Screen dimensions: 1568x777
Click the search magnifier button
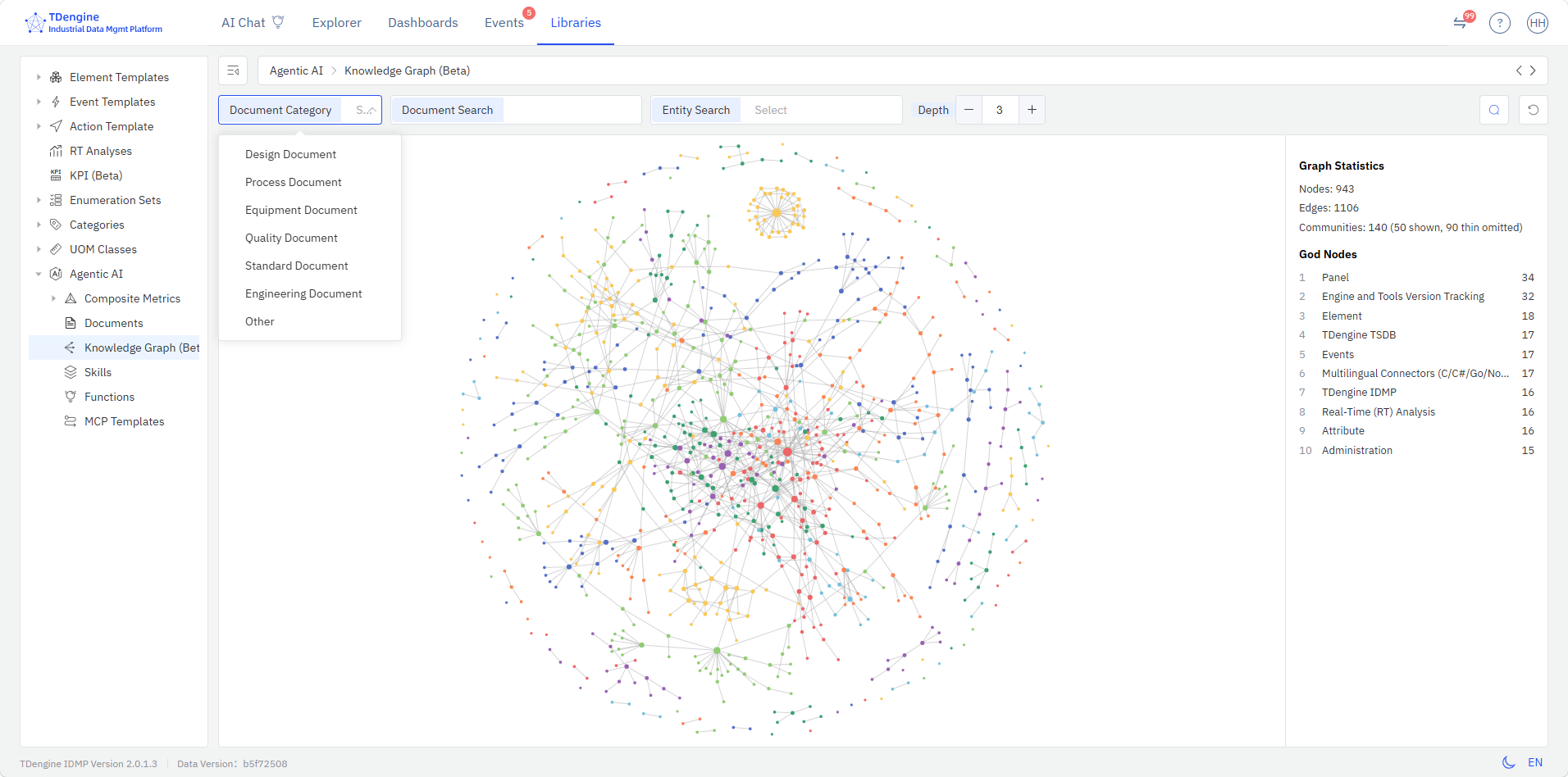[x=1494, y=110]
